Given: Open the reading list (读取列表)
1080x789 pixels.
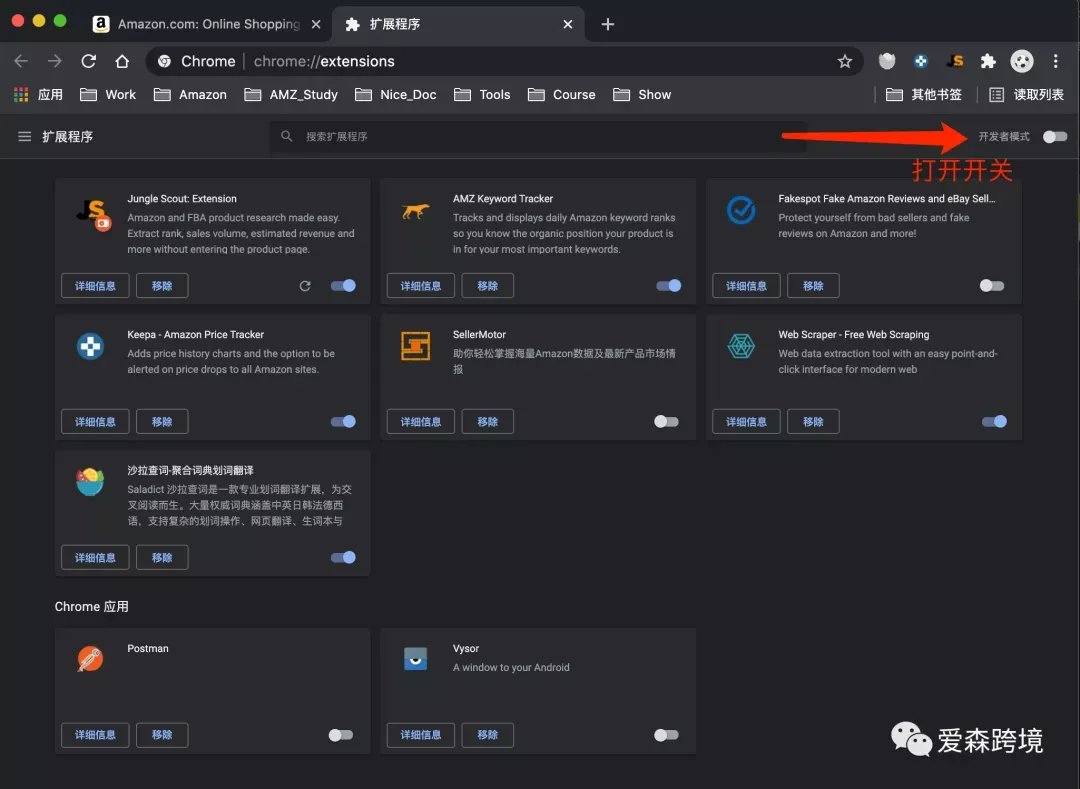Looking at the screenshot, I should coord(1026,94).
